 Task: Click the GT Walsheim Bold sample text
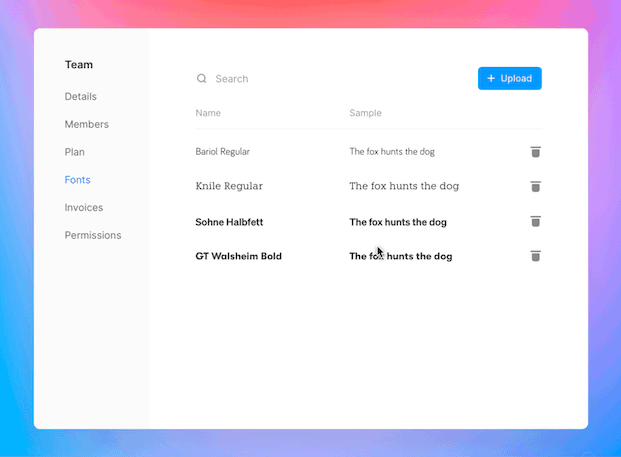[401, 256]
